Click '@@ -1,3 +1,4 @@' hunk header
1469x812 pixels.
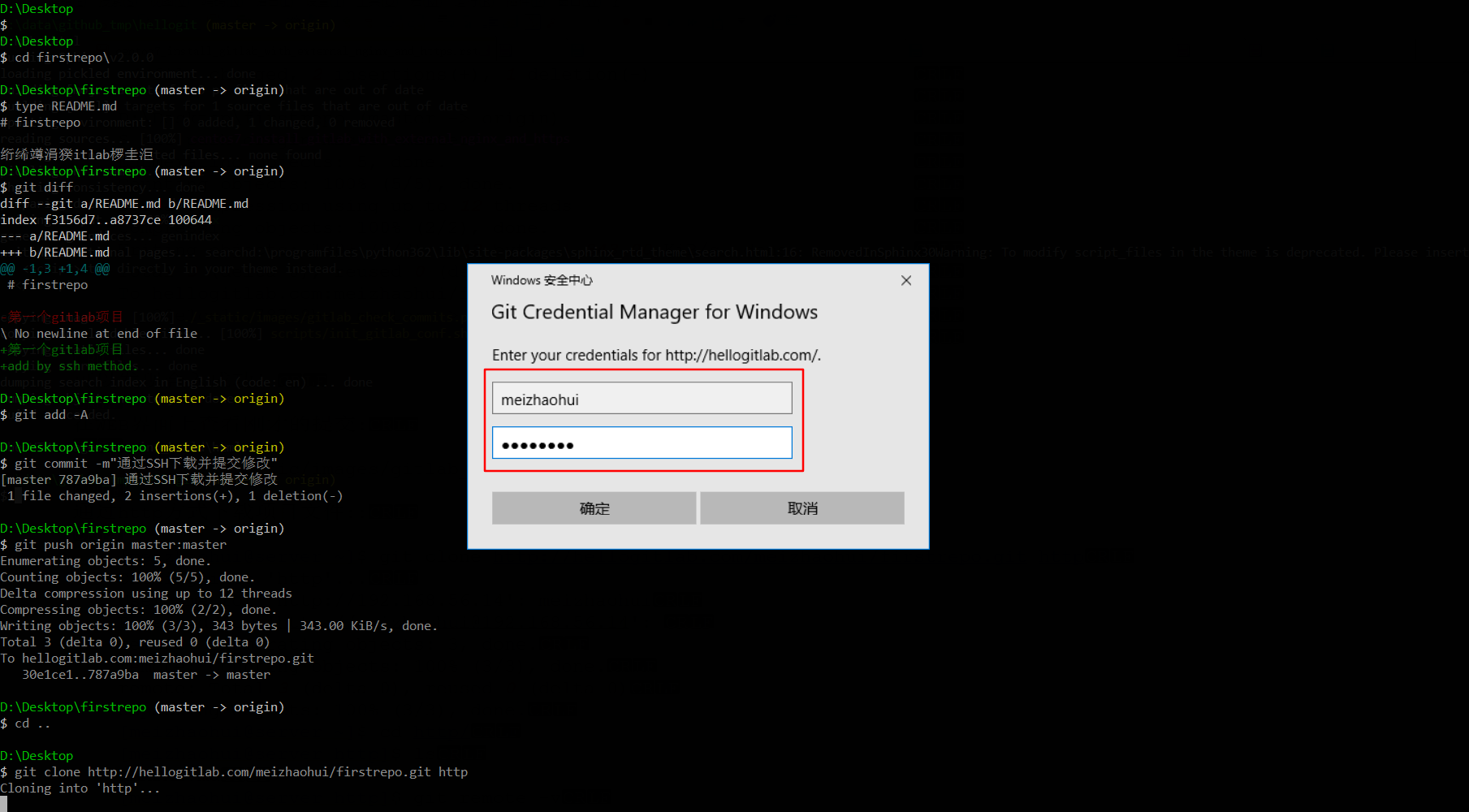[54, 269]
